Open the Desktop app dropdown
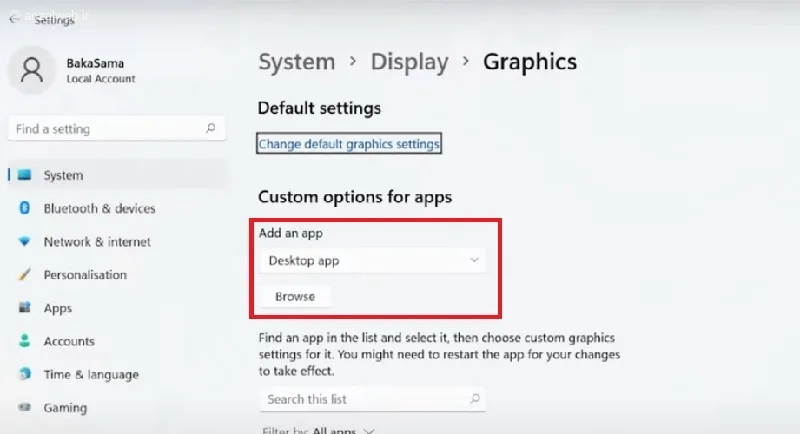Screen dimensions: 800x434 [x=372, y=261]
